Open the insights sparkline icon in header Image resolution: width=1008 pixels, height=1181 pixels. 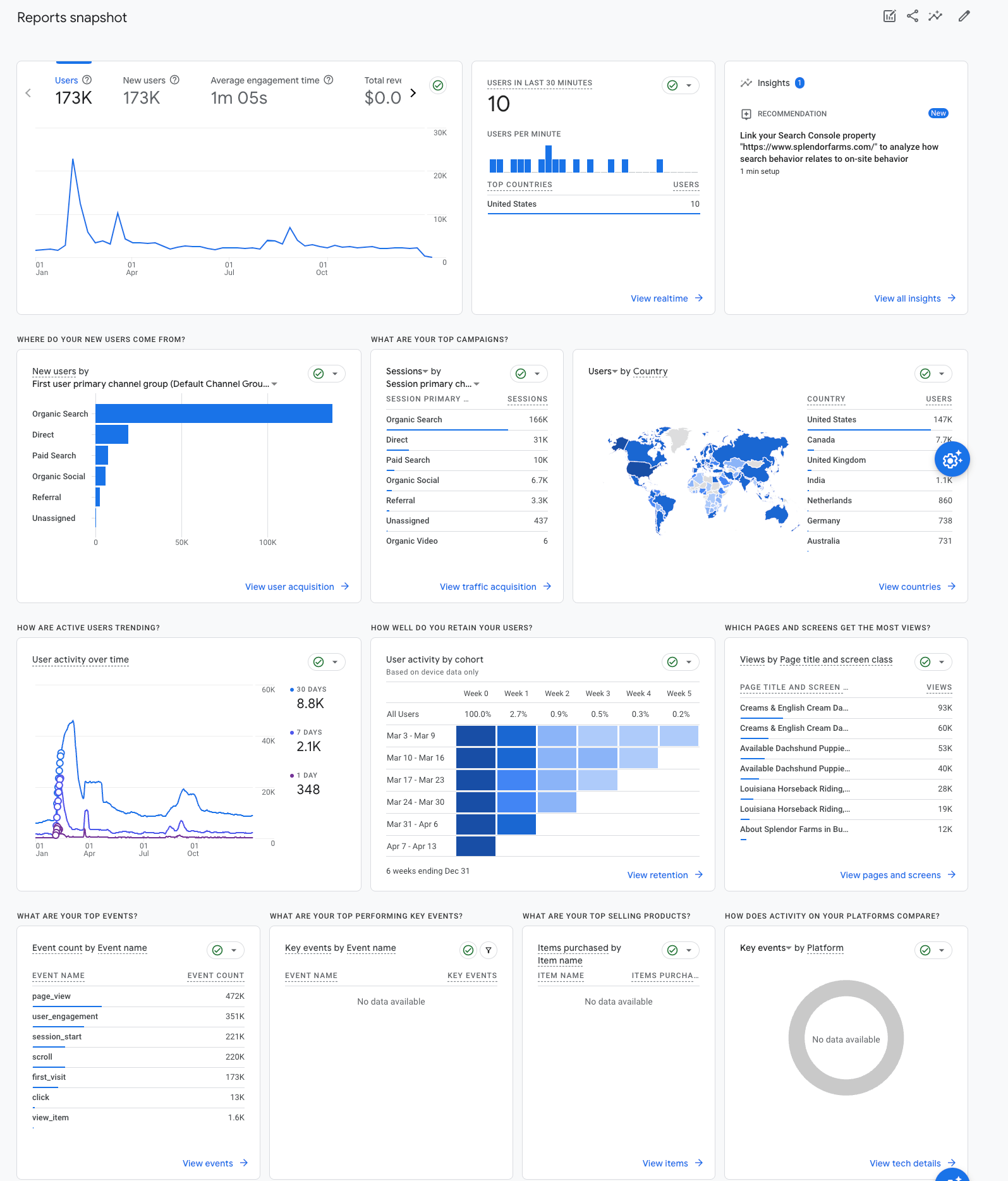pyautogui.click(x=935, y=16)
